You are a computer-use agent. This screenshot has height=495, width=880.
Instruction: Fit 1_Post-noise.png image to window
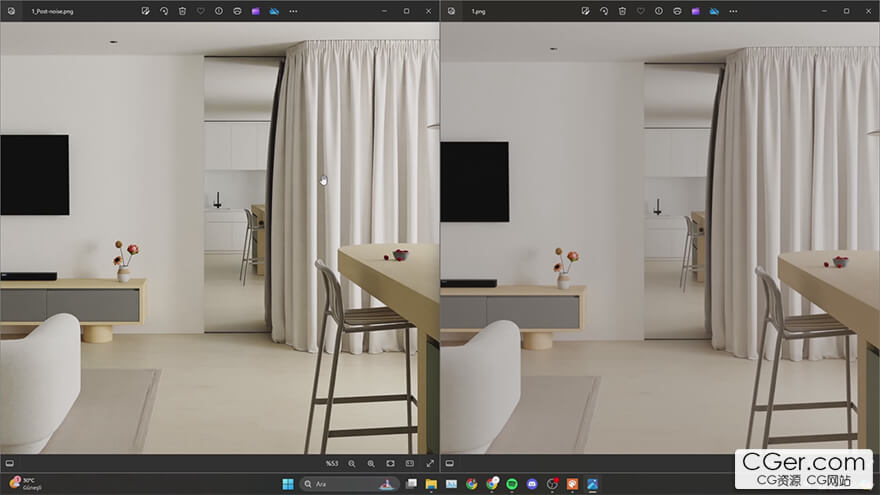(391, 464)
